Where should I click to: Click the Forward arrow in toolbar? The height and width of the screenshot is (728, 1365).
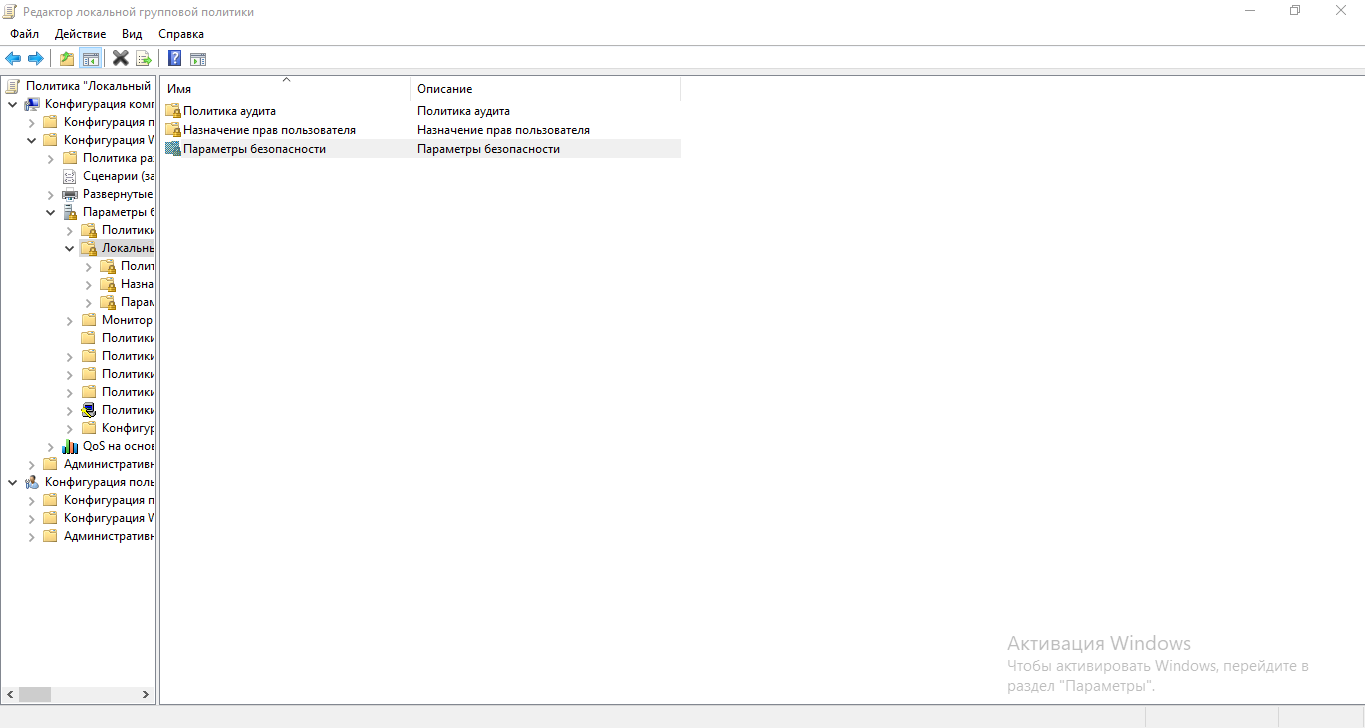point(35,58)
